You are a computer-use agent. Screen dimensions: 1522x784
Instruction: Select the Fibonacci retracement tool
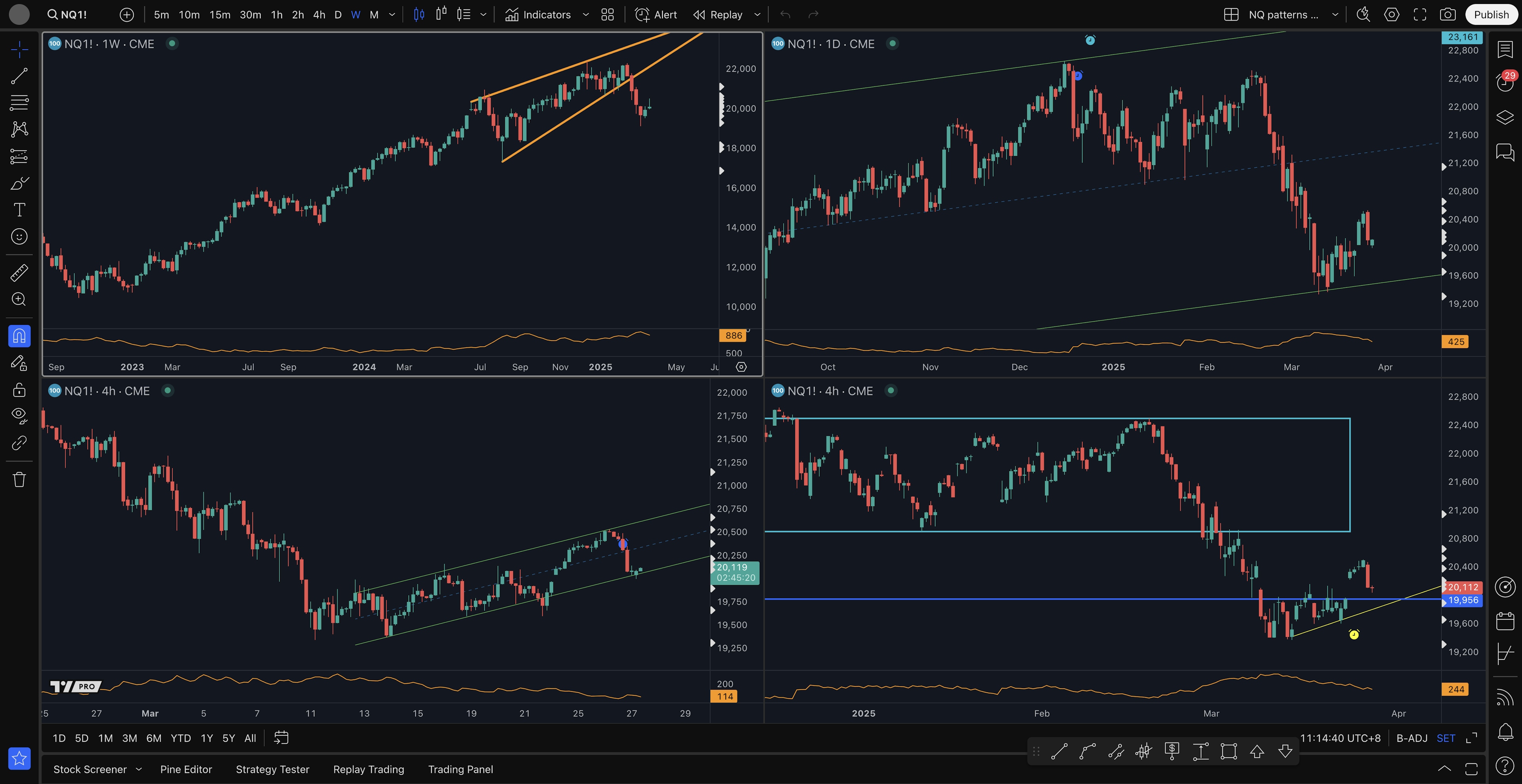(x=19, y=103)
